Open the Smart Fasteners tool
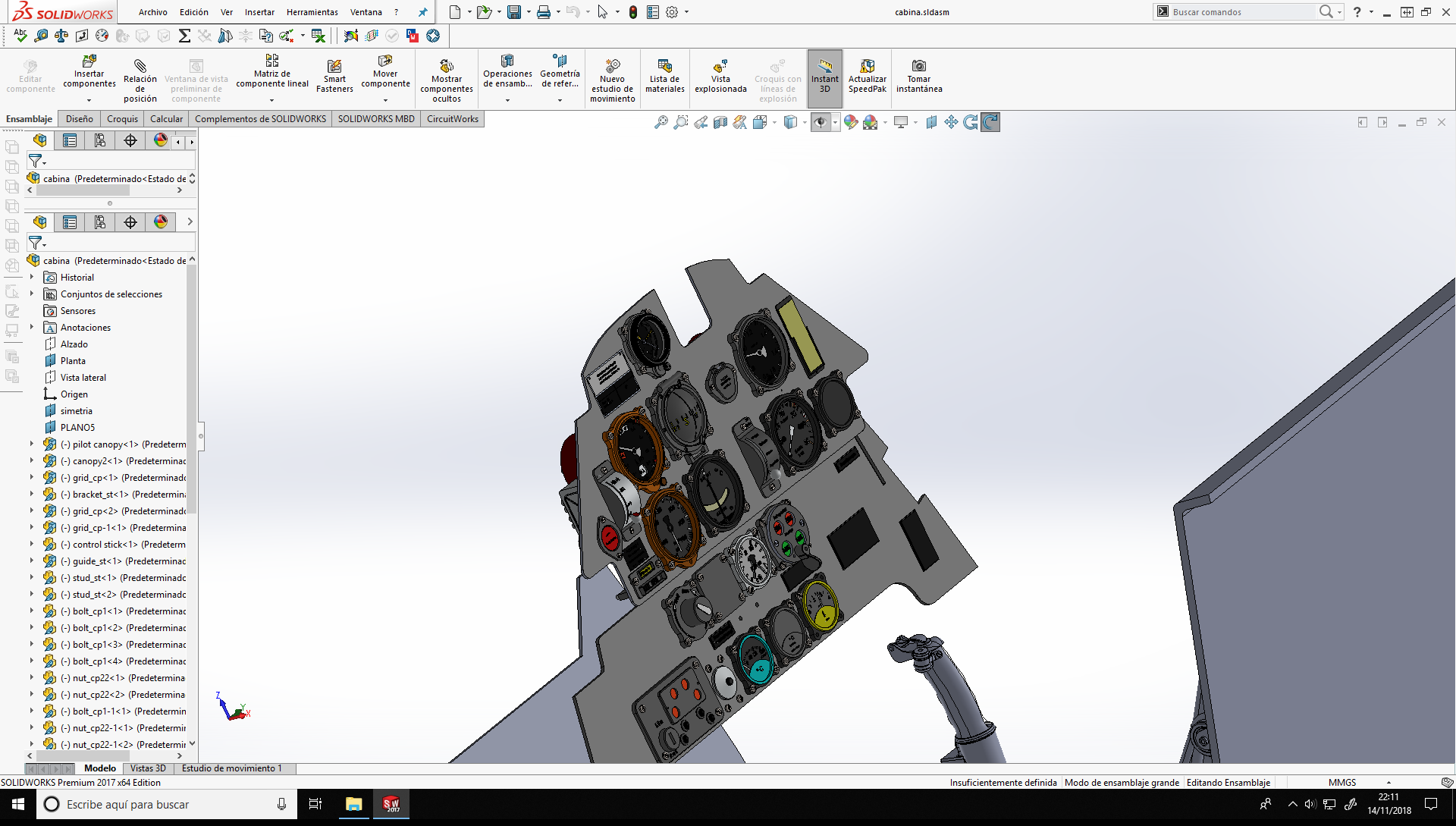Viewport: 1456px width, 826px height. pos(334,66)
